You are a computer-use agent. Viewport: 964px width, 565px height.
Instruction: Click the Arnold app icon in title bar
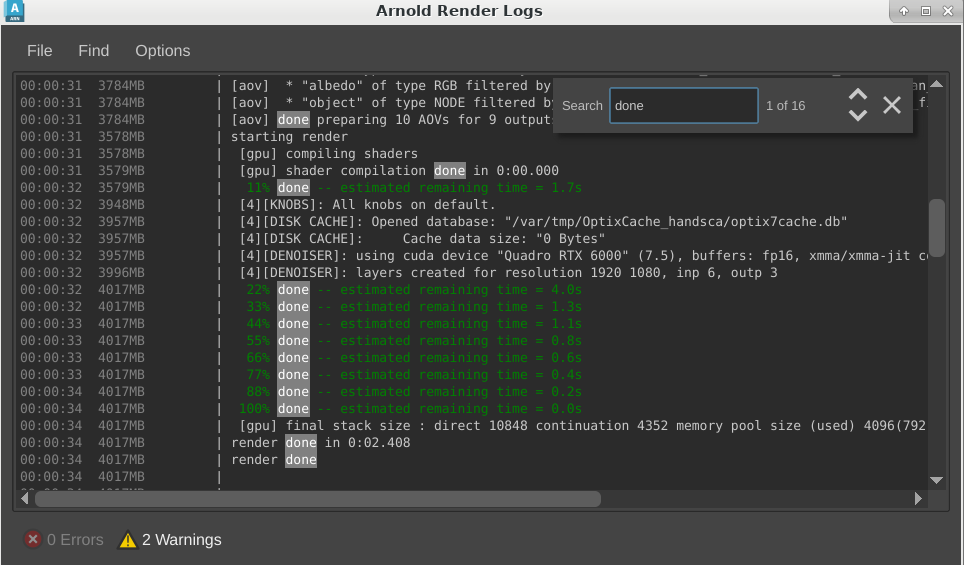[x=14, y=11]
